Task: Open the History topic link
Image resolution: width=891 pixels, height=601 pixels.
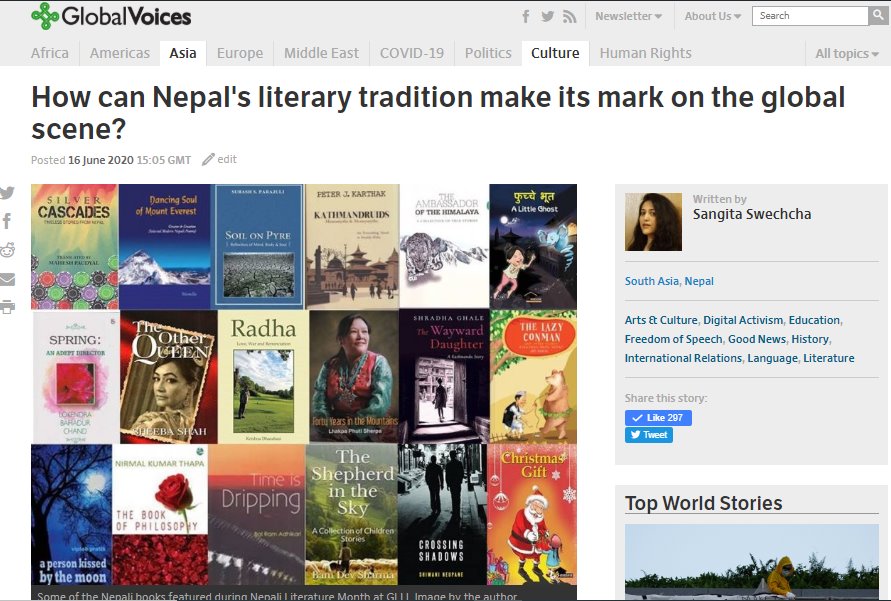Action: coord(810,339)
